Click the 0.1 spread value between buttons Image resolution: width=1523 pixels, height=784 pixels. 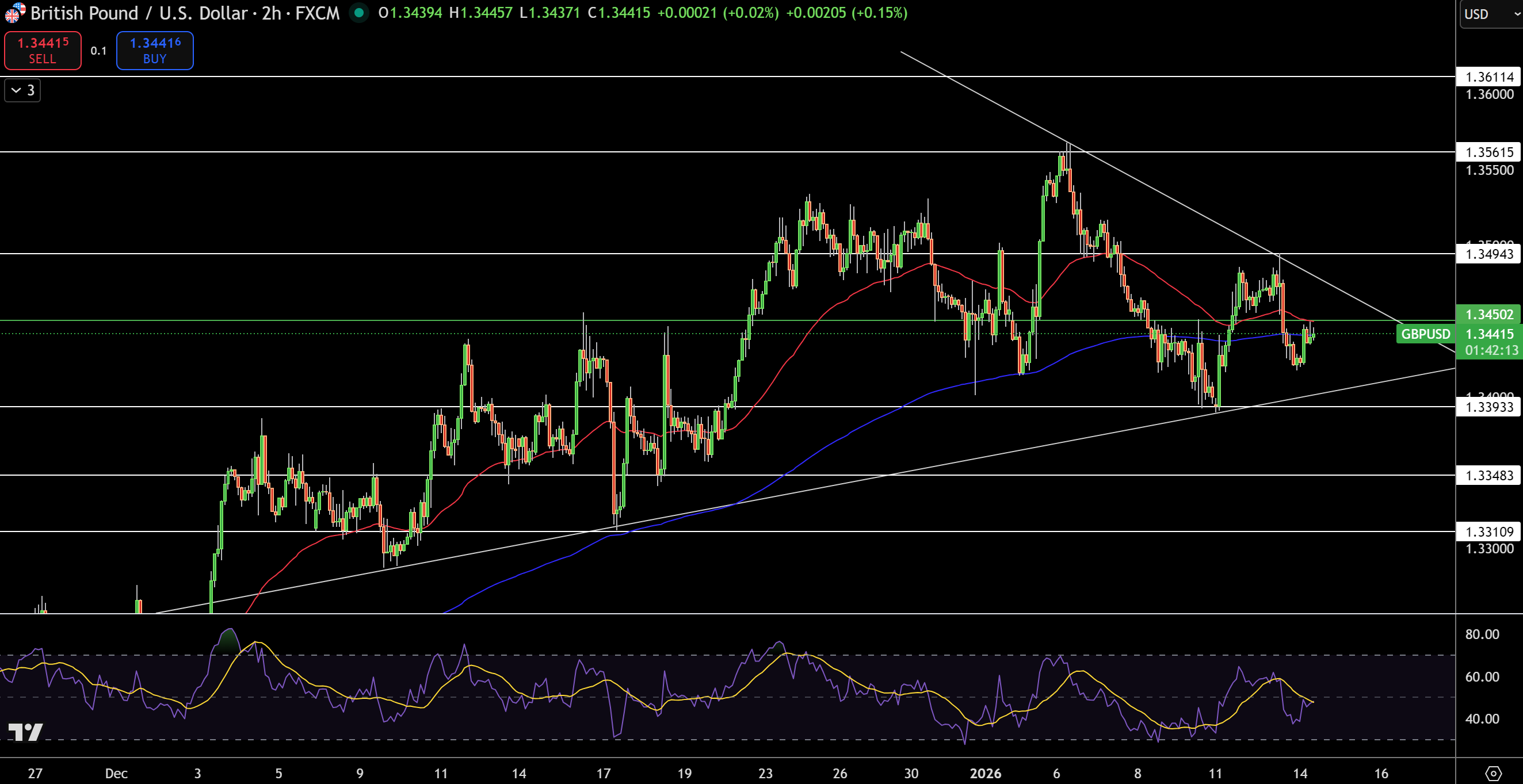(x=99, y=50)
